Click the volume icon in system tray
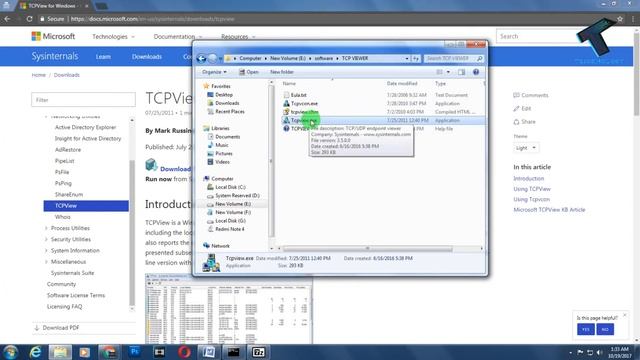The image size is (640, 360). pyautogui.click(x=599, y=352)
